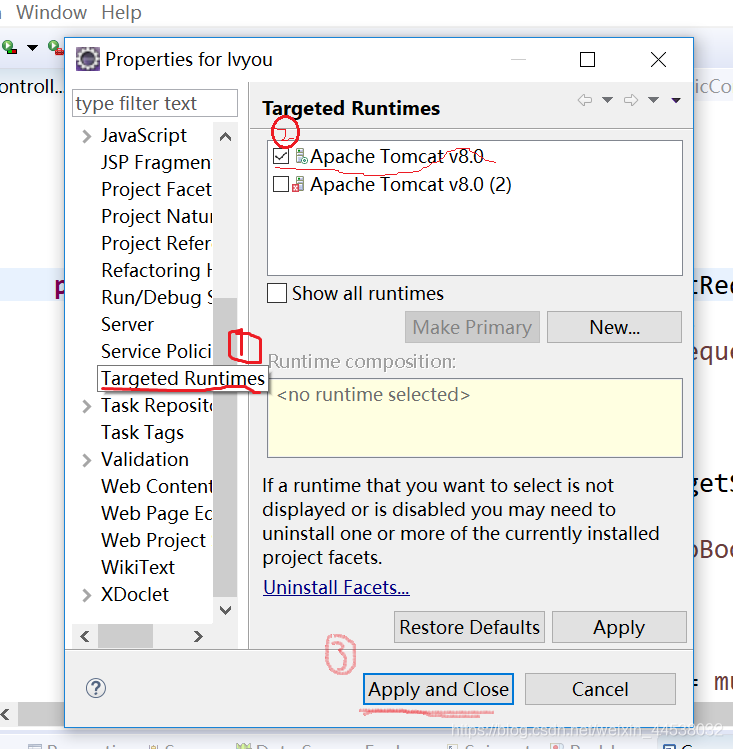The width and height of the screenshot is (733, 749).
Task: Click Apply and Close
Action: (x=438, y=689)
